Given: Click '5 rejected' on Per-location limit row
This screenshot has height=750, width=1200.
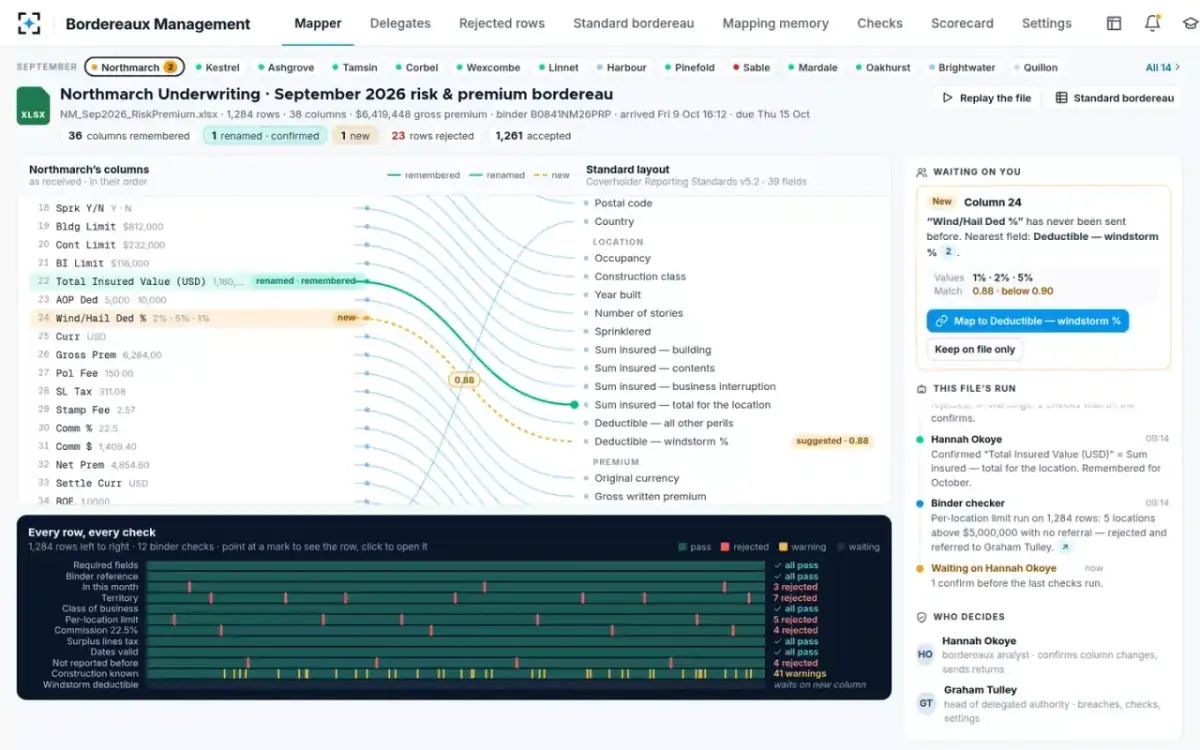Looking at the screenshot, I should click(796, 620).
